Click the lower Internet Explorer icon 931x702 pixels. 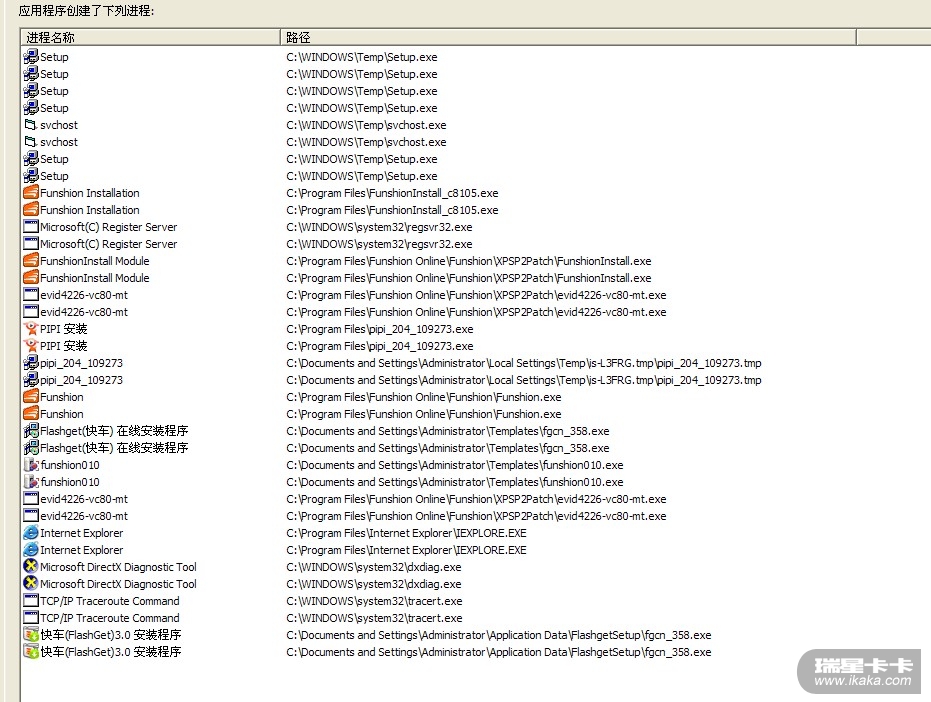click(31, 550)
